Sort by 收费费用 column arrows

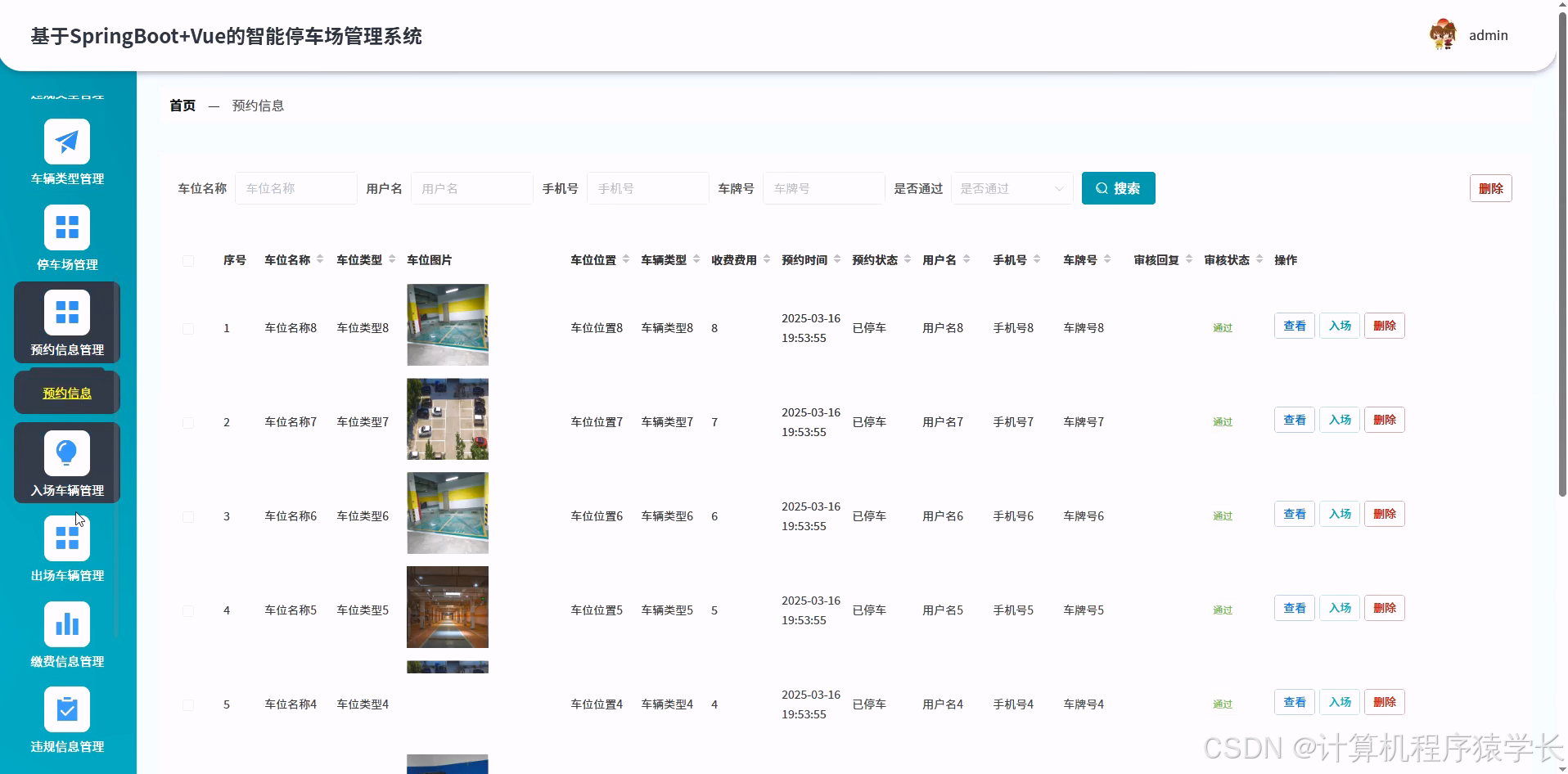pos(767,259)
